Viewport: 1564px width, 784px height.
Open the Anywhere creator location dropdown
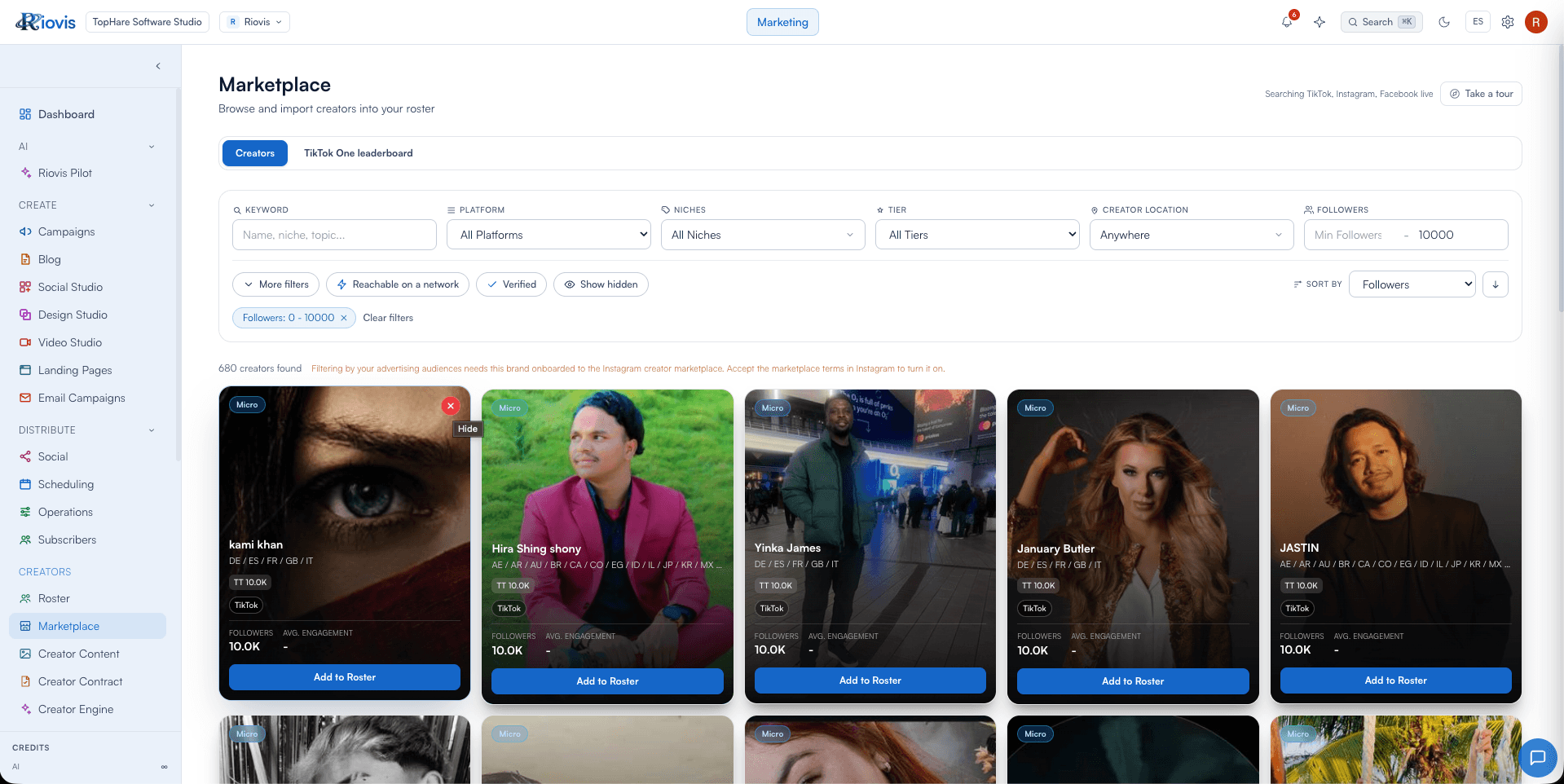pyautogui.click(x=1192, y=235)
